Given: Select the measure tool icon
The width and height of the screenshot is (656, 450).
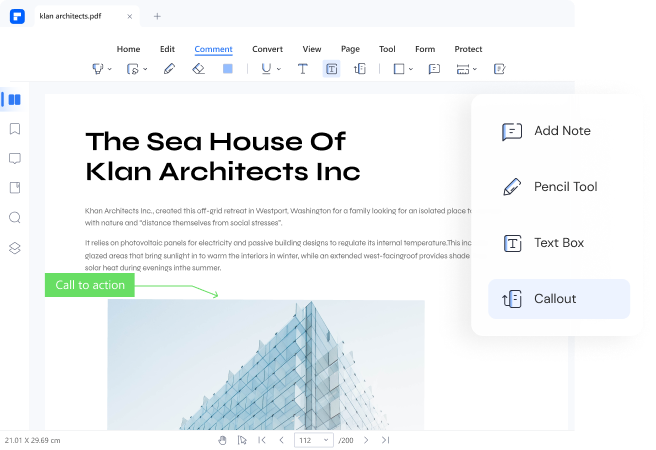Looking at the screenshot, I should coord(463,69).
